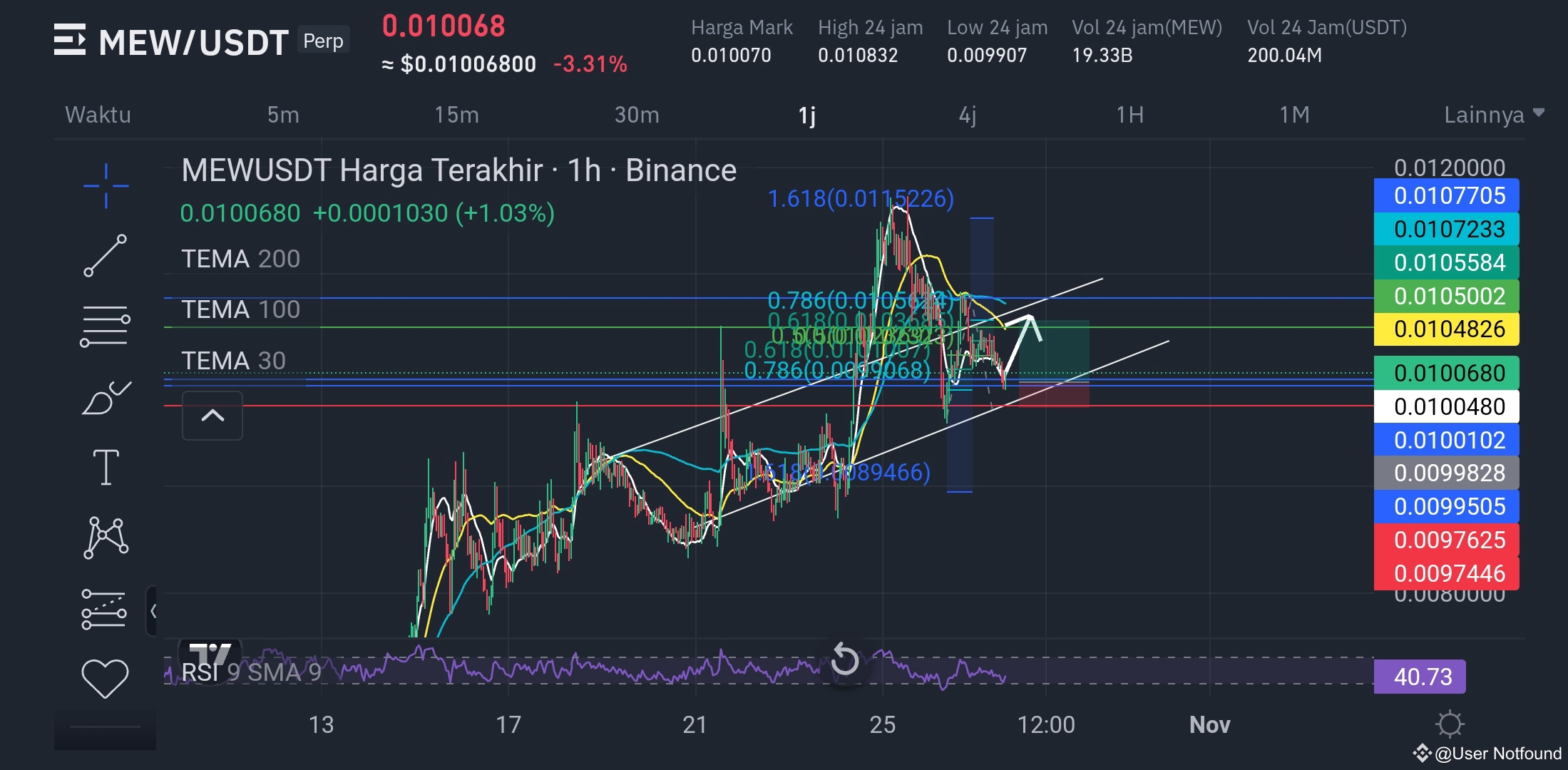This screenshot has height=770, width=1568.
Task: Open the XABCD pattern tool
Action: [x=106, y=538]
